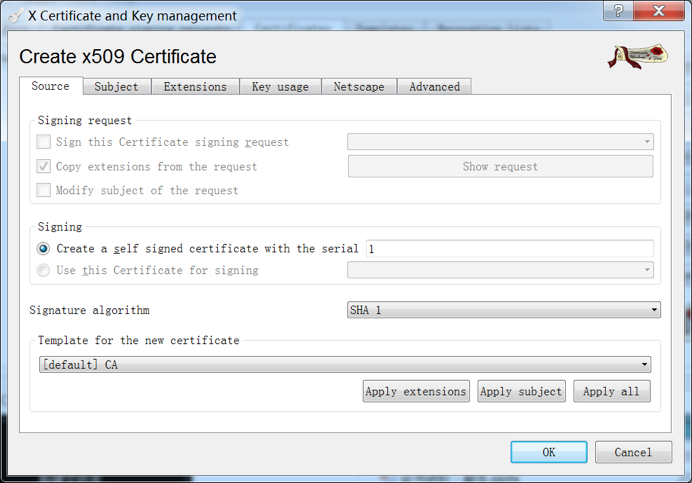Toggle Copy extensions from the request

[44, 166]
